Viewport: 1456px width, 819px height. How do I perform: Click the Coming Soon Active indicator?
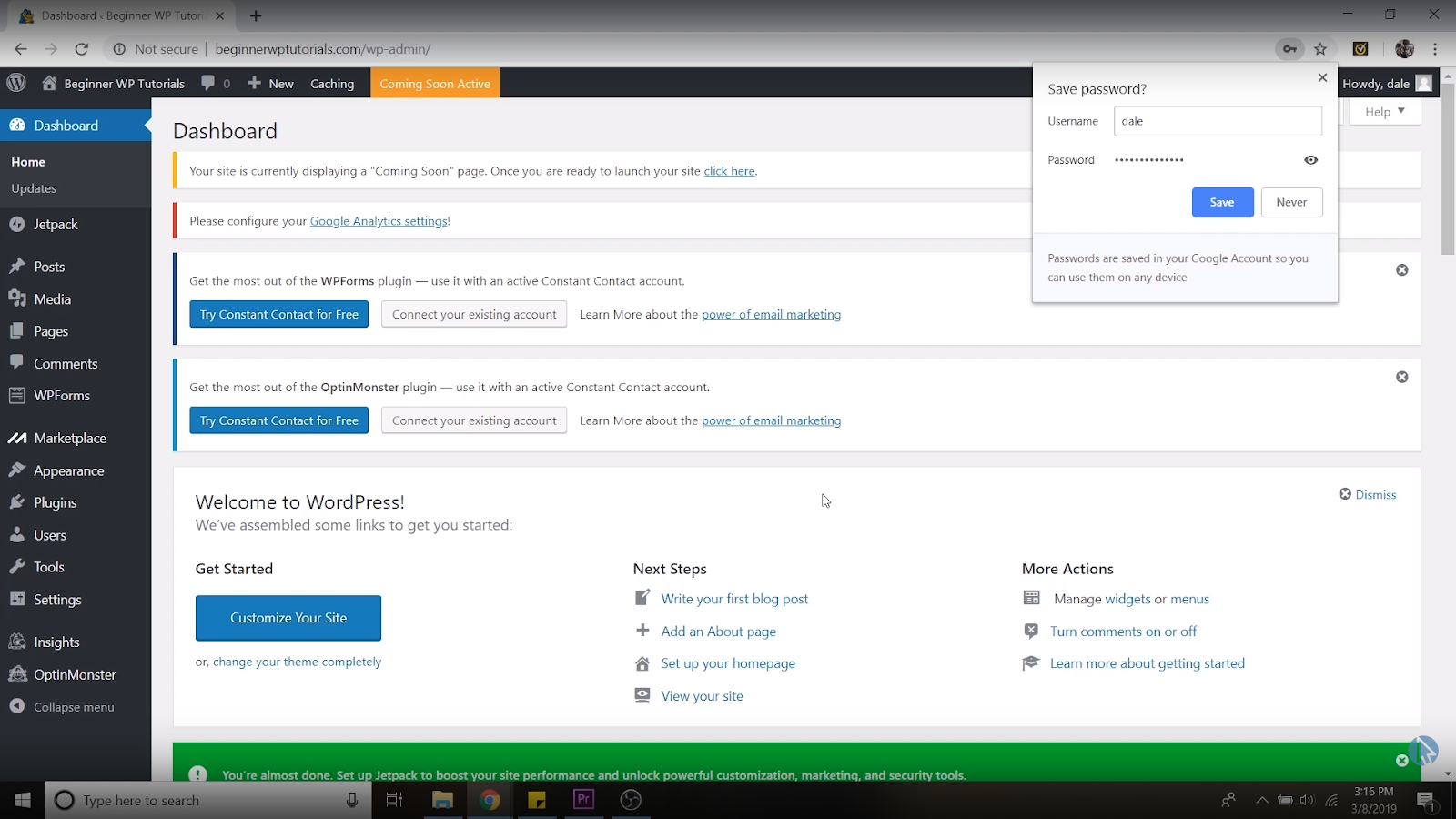point(435,83)
